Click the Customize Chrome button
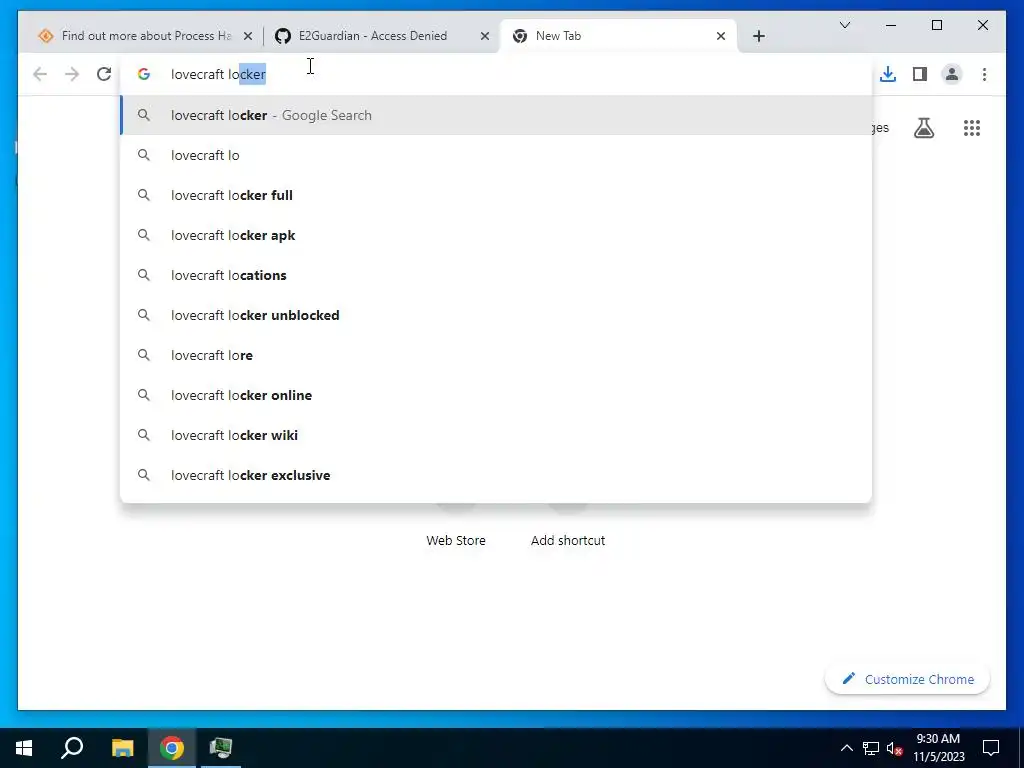Screen dimensions: 1024x768 (x=908, y=679)
